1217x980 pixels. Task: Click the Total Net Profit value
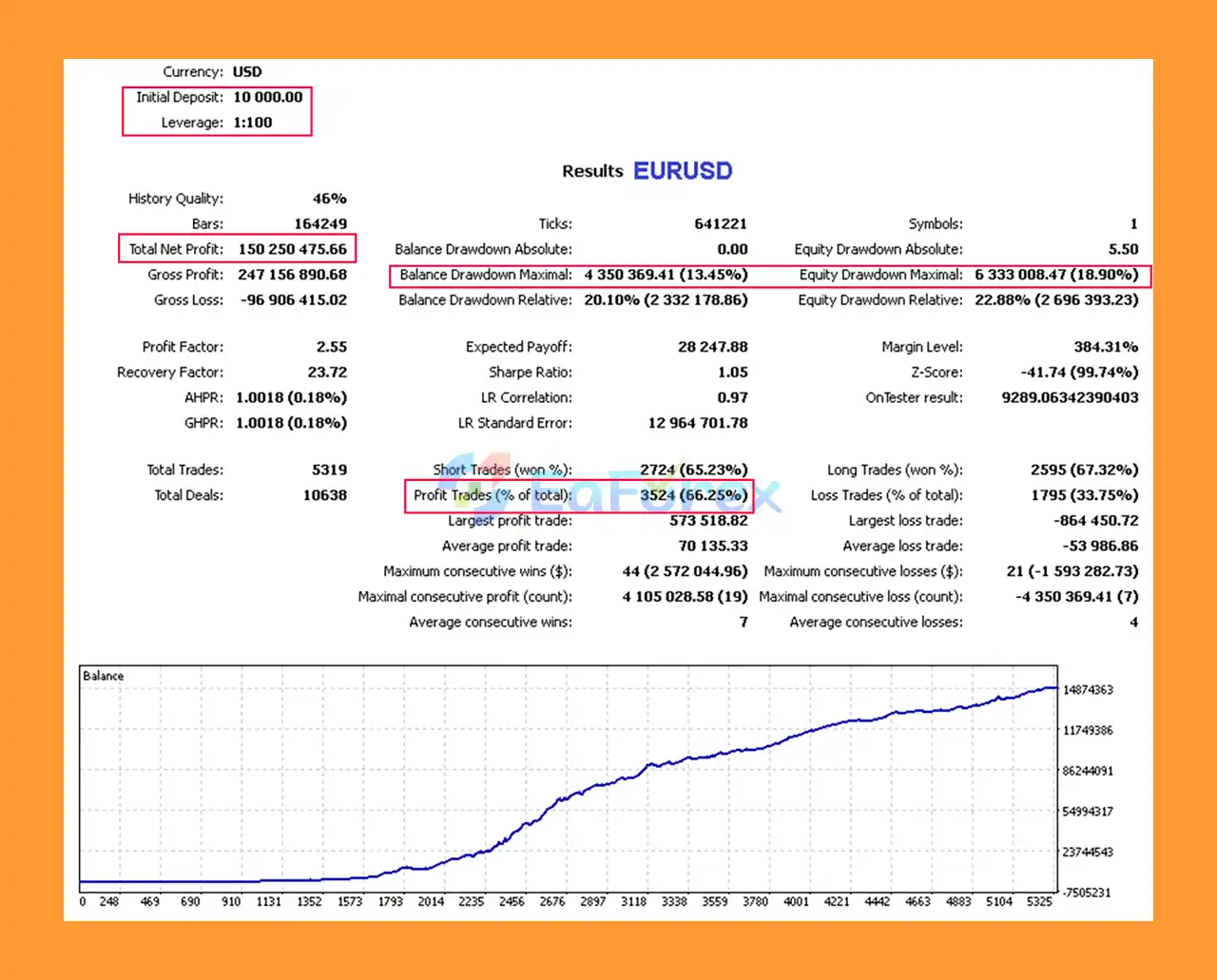point(292,249)
